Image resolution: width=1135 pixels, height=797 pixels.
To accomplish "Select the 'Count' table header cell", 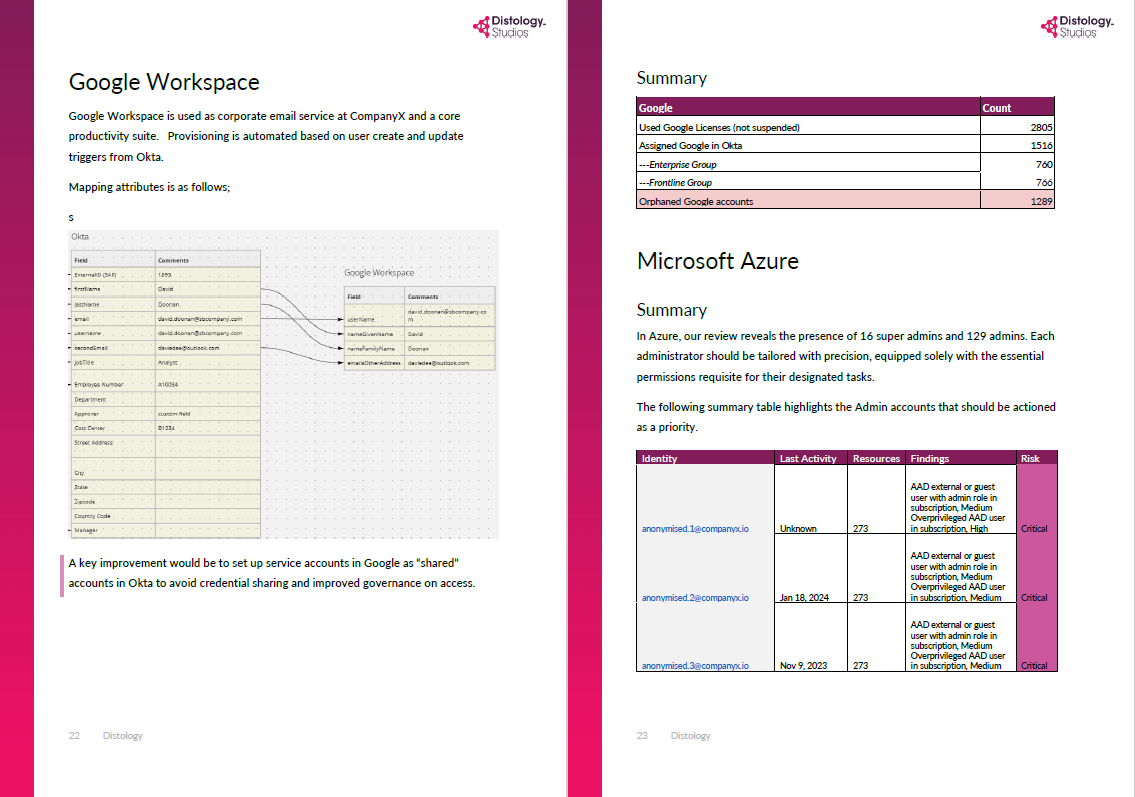I will 1017,107.
